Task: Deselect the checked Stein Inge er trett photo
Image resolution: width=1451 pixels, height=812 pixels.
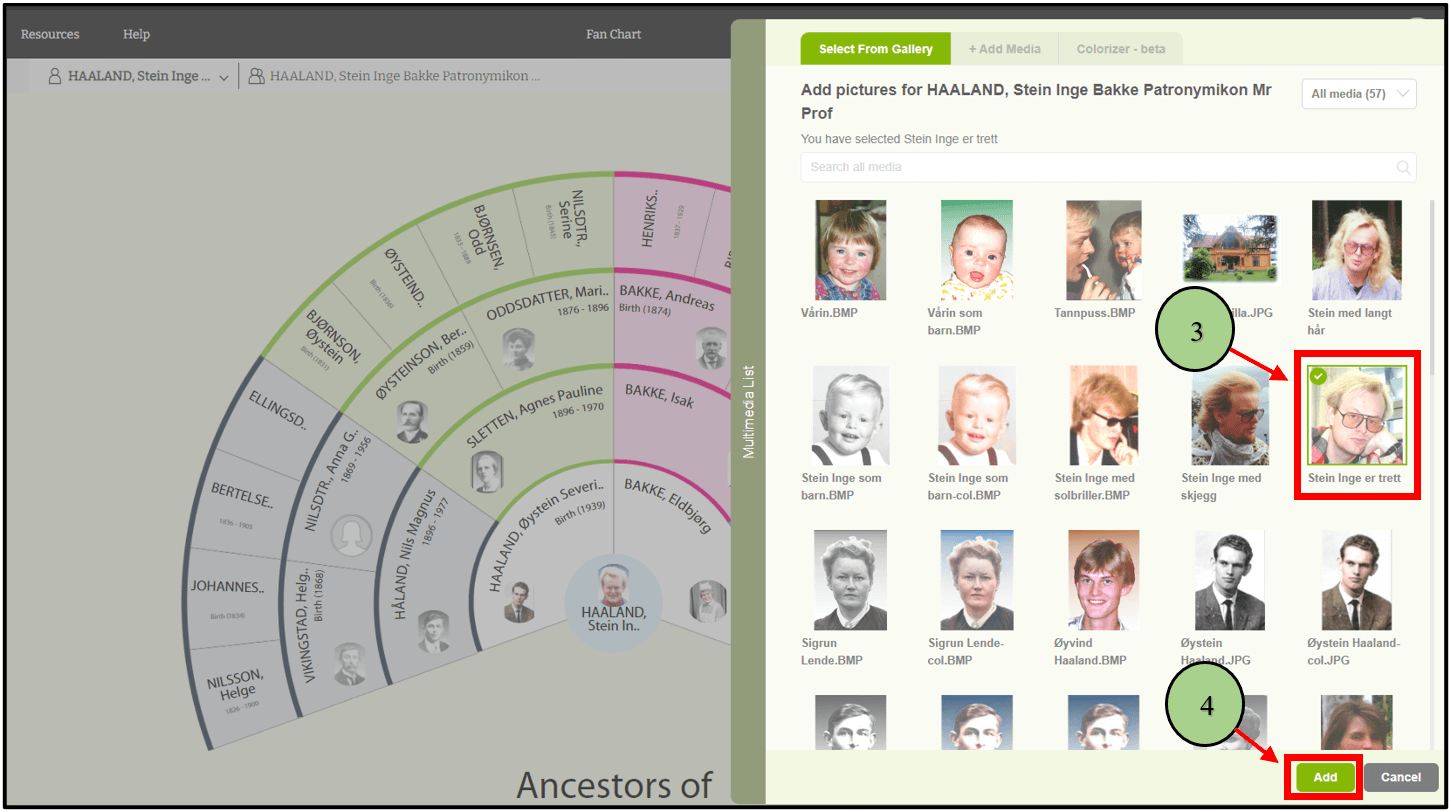Action: tap(1355, 415)
